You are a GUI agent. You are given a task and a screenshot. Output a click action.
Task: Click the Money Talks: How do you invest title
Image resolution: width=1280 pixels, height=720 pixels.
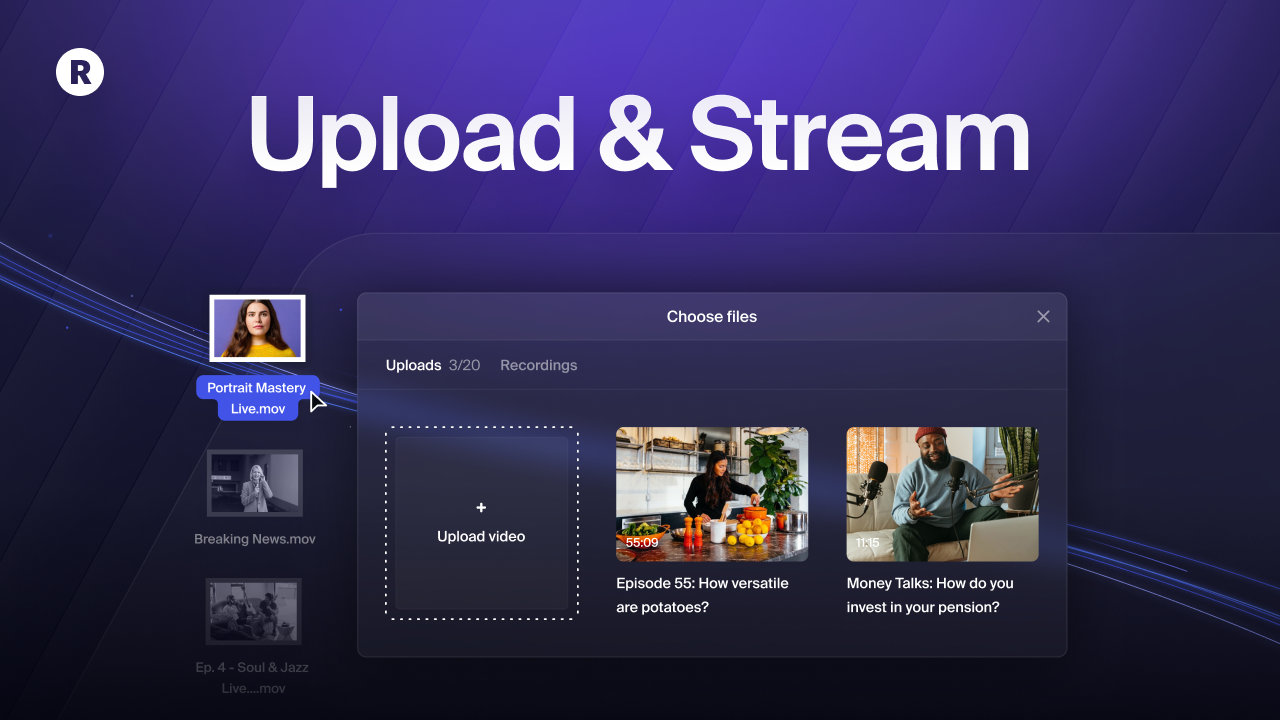[930, 594]
